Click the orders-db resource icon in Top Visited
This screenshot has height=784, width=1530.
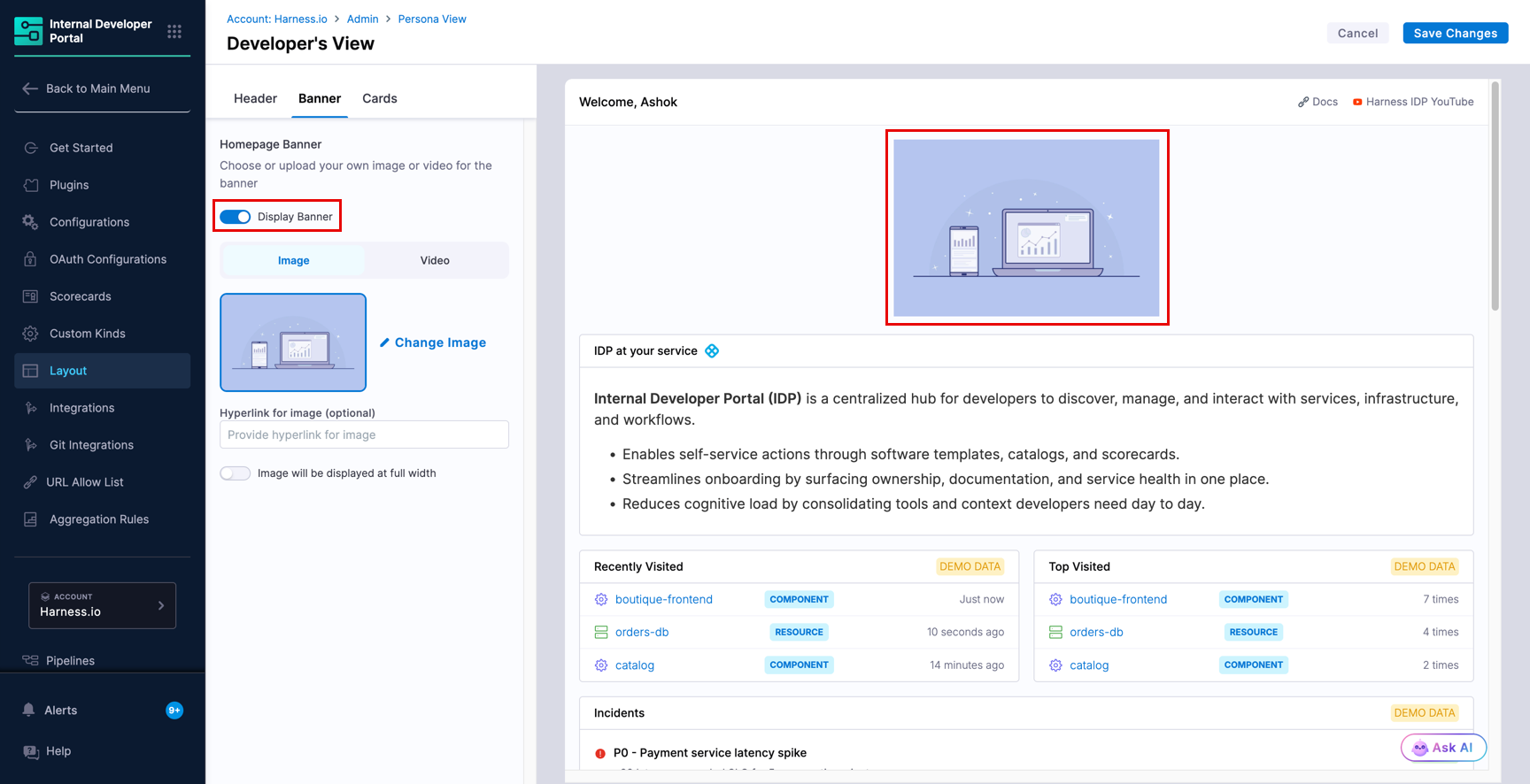(1055, 632)
